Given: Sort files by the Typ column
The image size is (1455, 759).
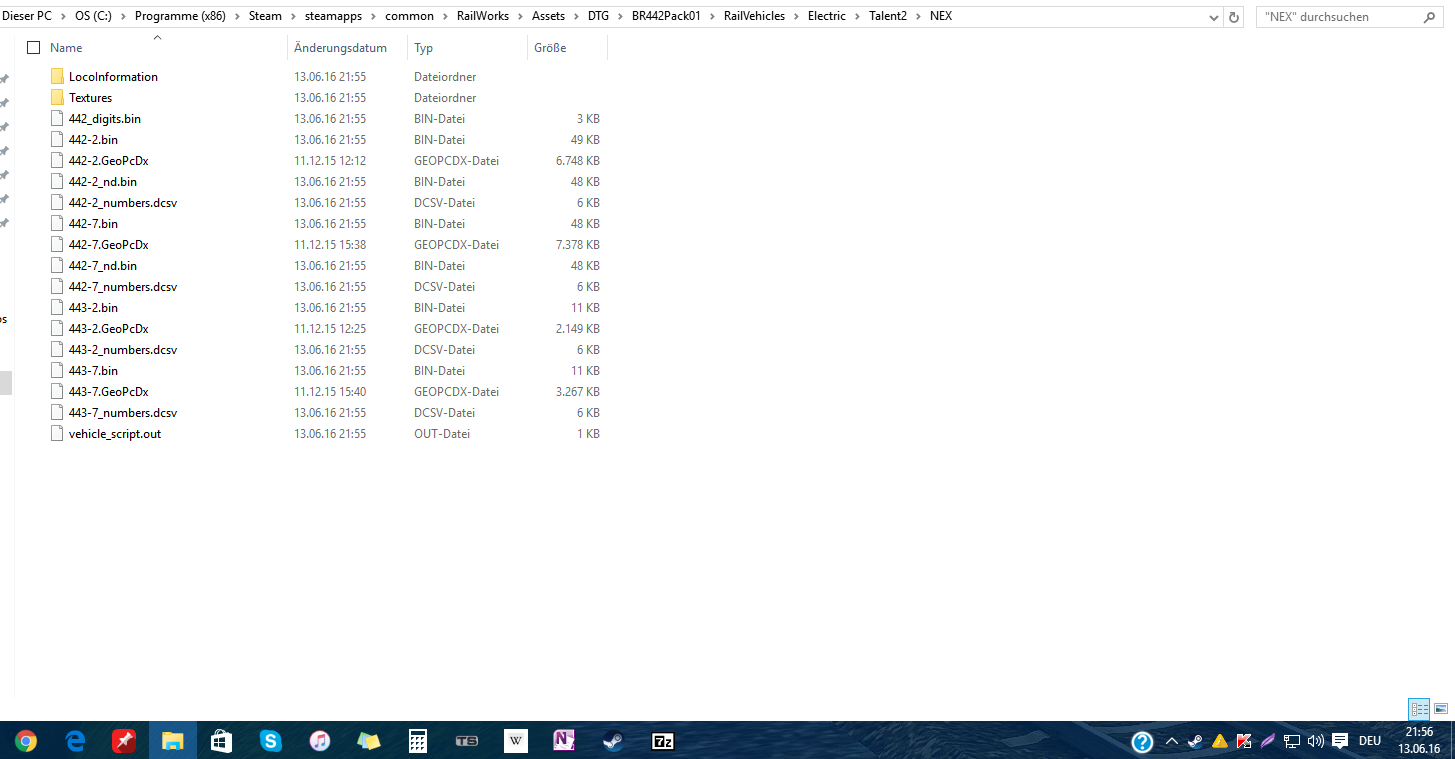Looking at the screenshot, I should tap(423, 48).
